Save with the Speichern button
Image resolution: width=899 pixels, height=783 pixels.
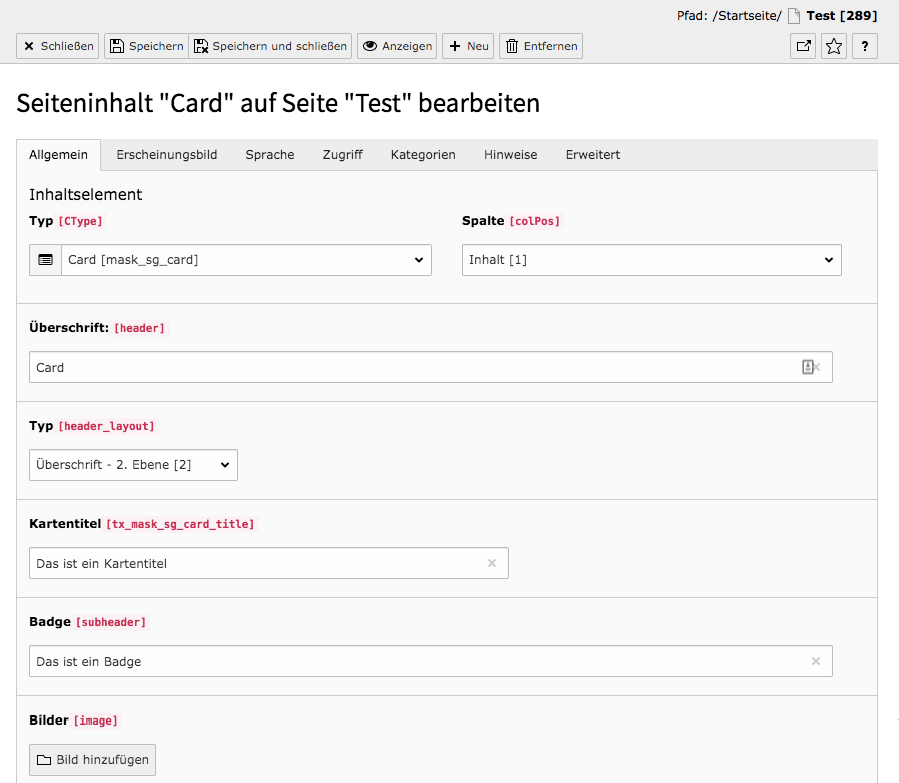(x=146, y=46)
